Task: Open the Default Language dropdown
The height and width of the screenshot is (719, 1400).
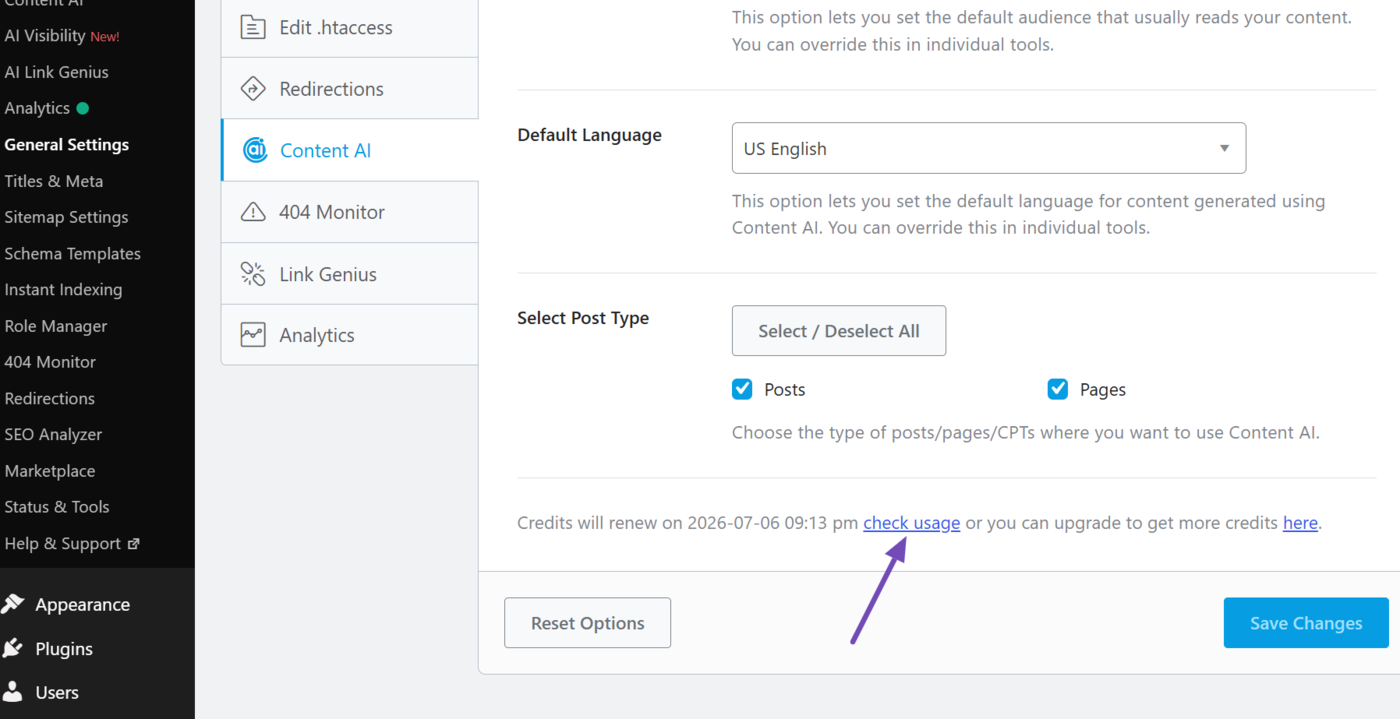Action: (989, 148)
